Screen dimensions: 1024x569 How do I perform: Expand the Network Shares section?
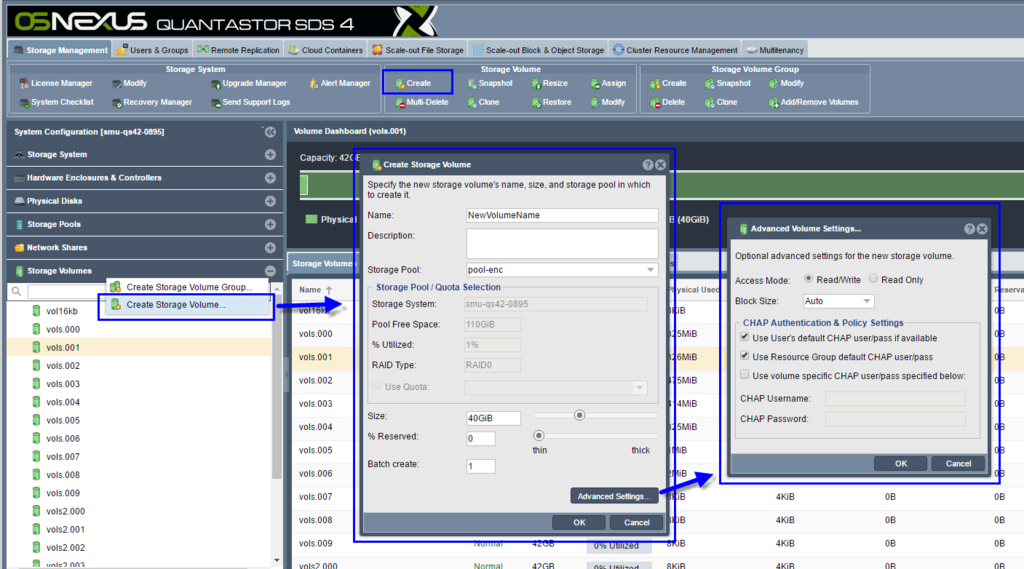coord(270,248)
